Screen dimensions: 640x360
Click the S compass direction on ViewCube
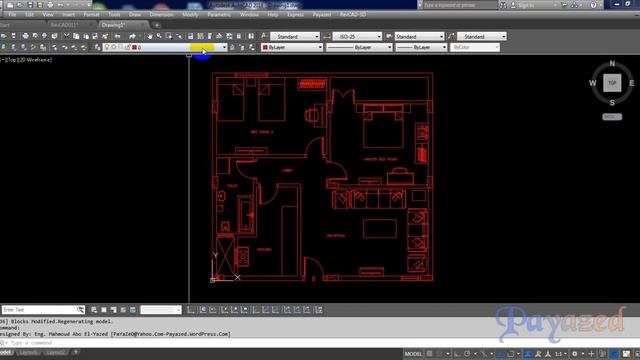pos(612,103)
